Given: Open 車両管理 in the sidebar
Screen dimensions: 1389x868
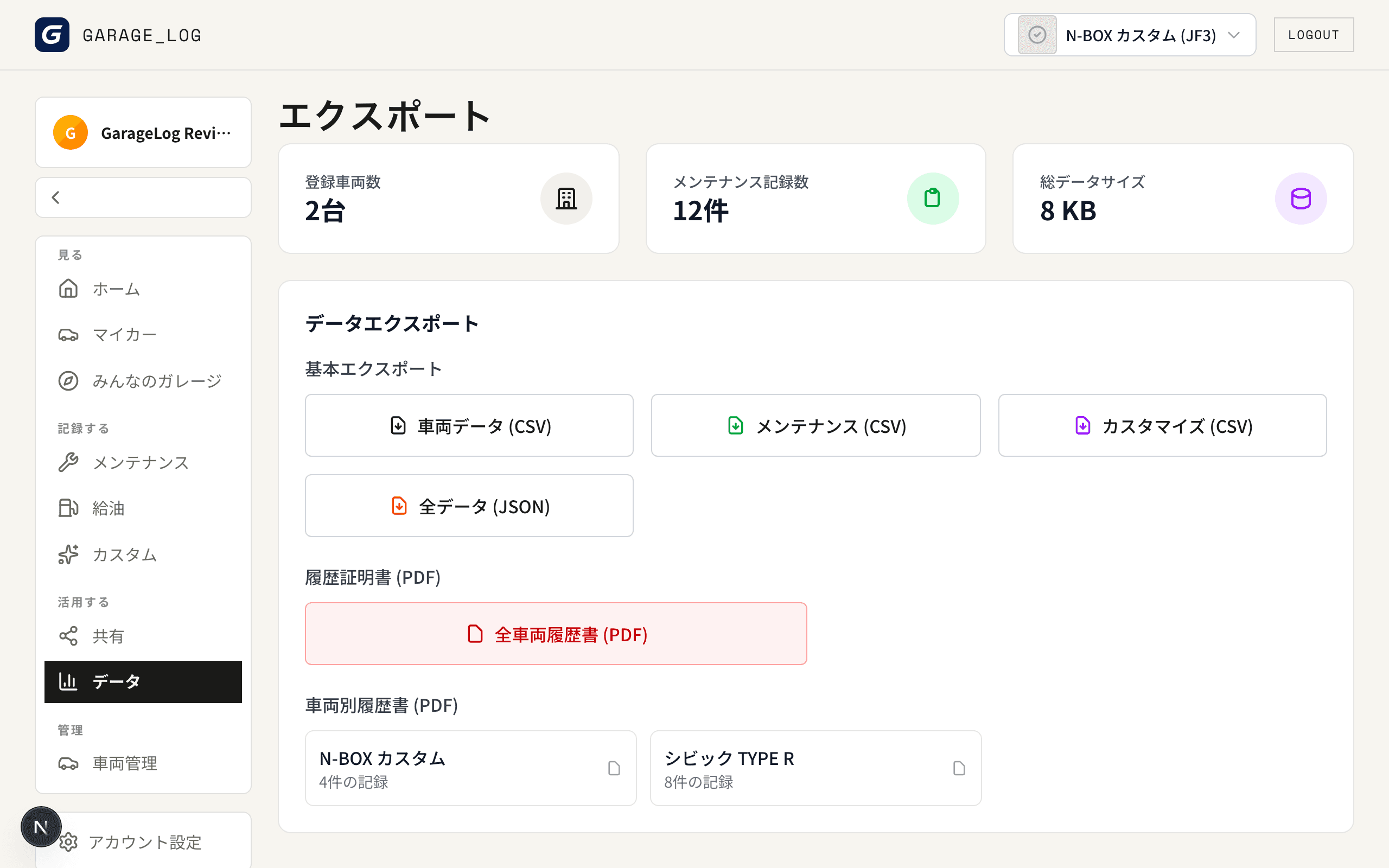Looking at the screenshot, I should [143, 763].
